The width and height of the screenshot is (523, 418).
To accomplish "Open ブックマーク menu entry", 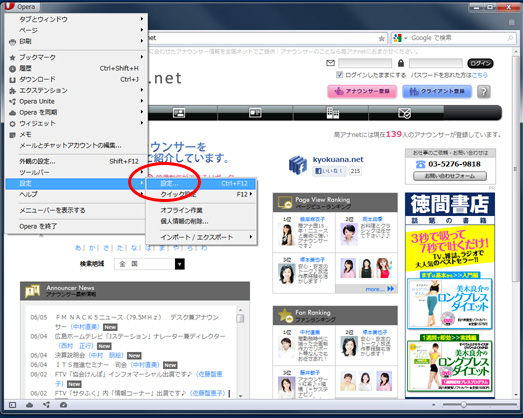I will tap(76, 57).
